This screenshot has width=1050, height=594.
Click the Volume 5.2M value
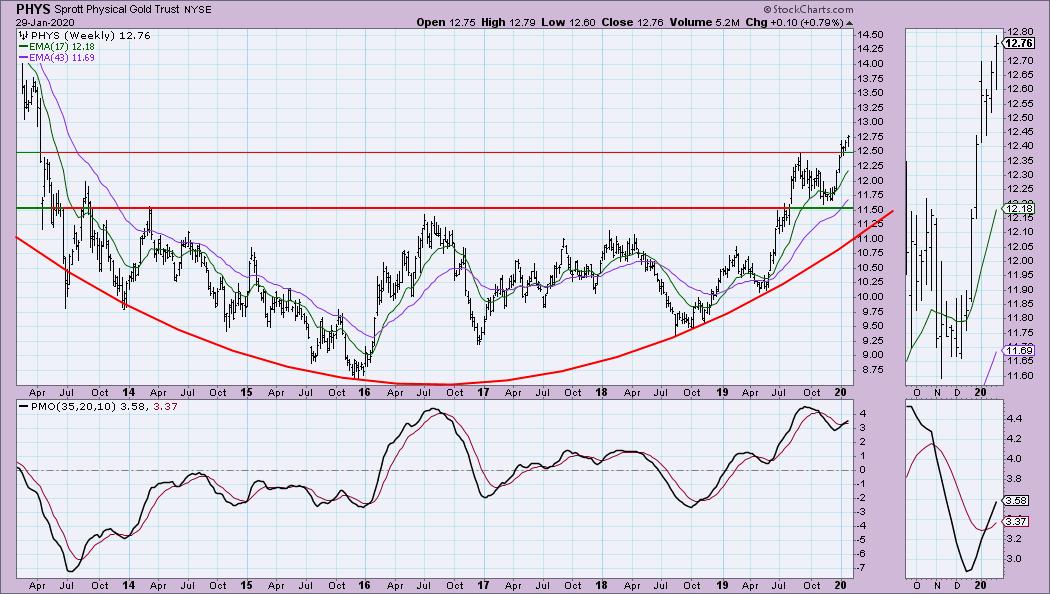pos(704,22)
